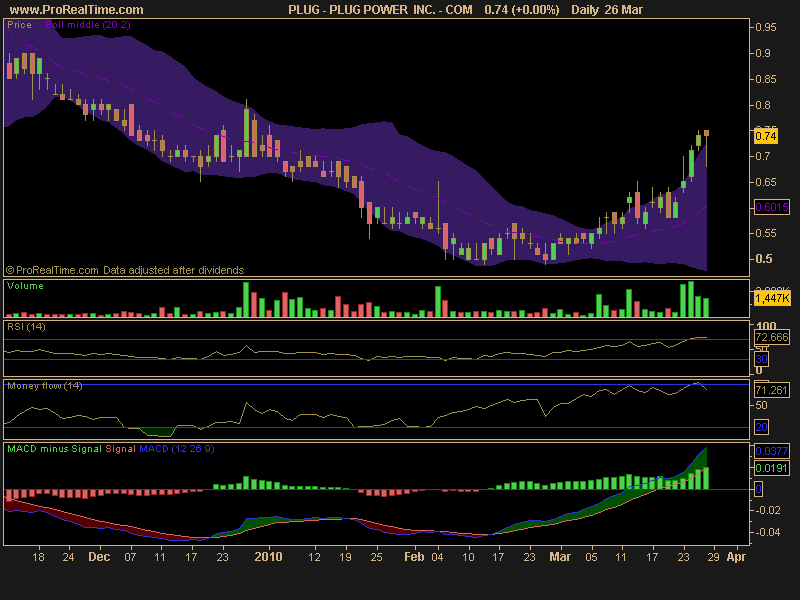Viewport: 800px width, 600px height.
Task: Select the Boll middle (20 2) label
Action: 88,24
